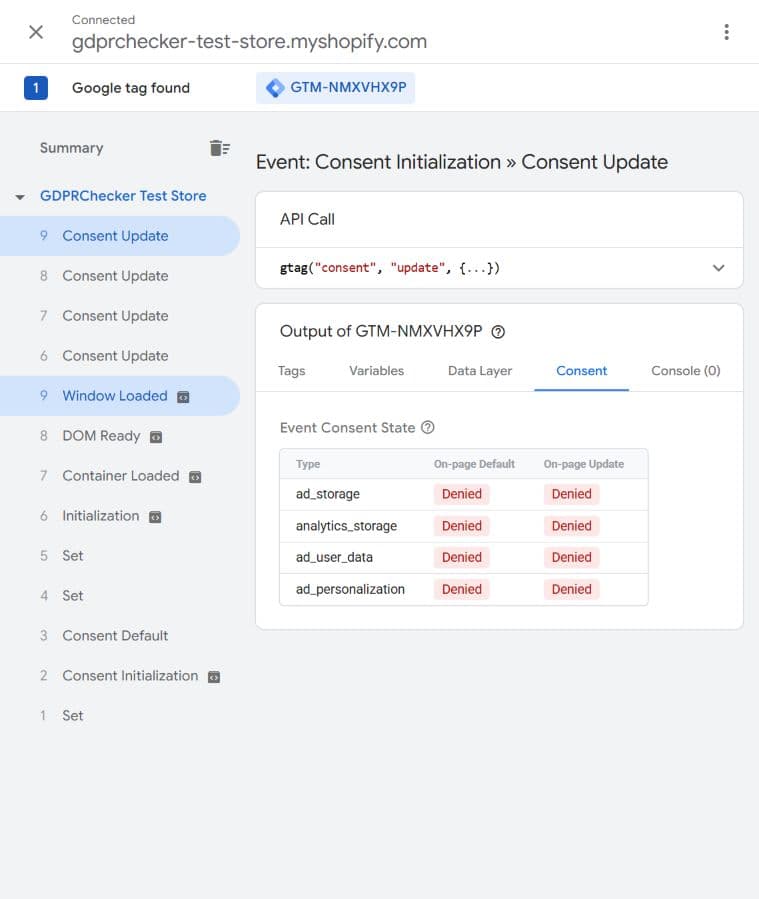This screenshot has height=899, width=759.
Task: Switch to the Variables tab
Action: [x=377, y=371]
